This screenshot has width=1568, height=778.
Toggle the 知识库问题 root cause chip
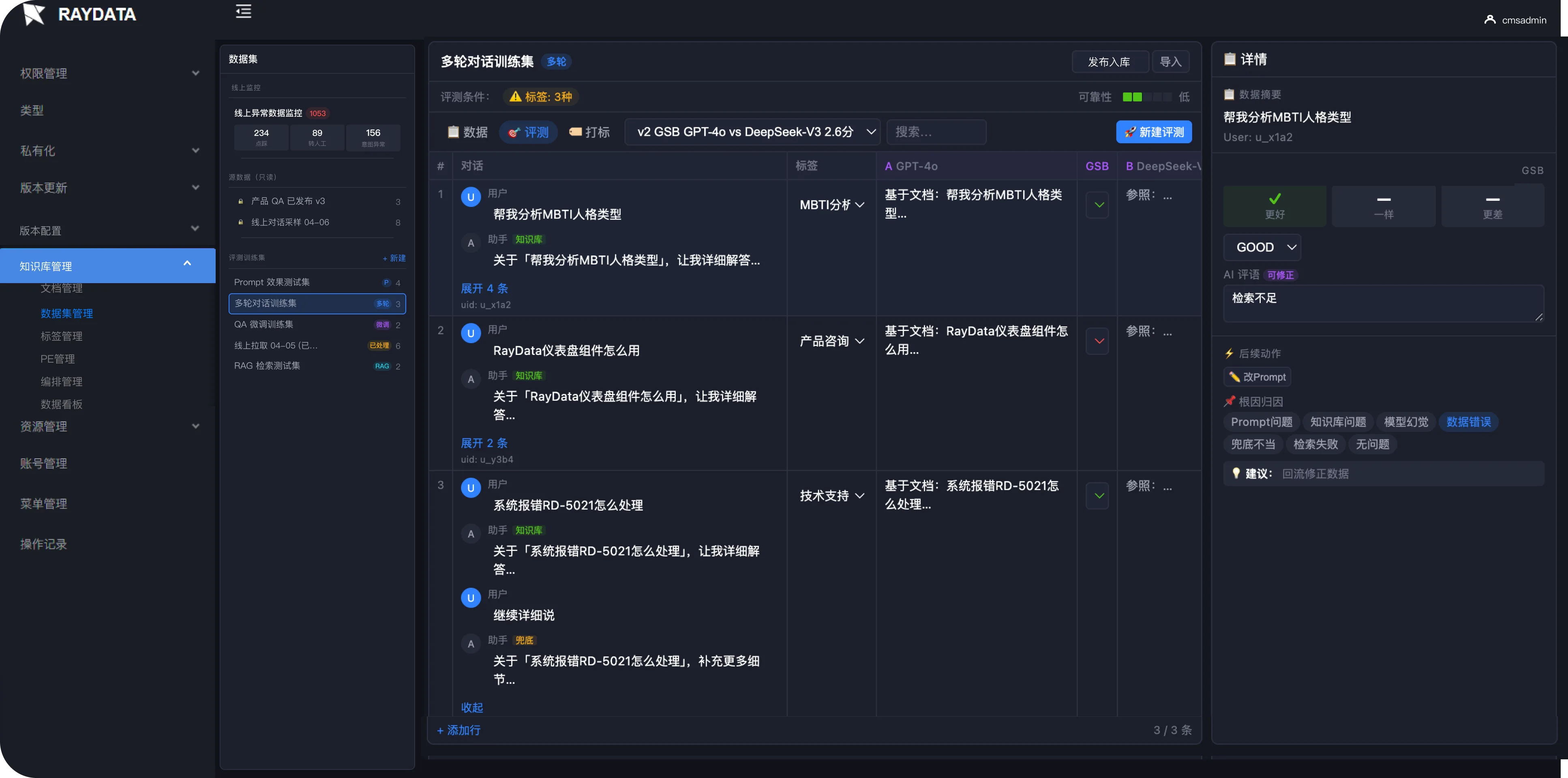pyautogui.click(x=1337, y=421)
